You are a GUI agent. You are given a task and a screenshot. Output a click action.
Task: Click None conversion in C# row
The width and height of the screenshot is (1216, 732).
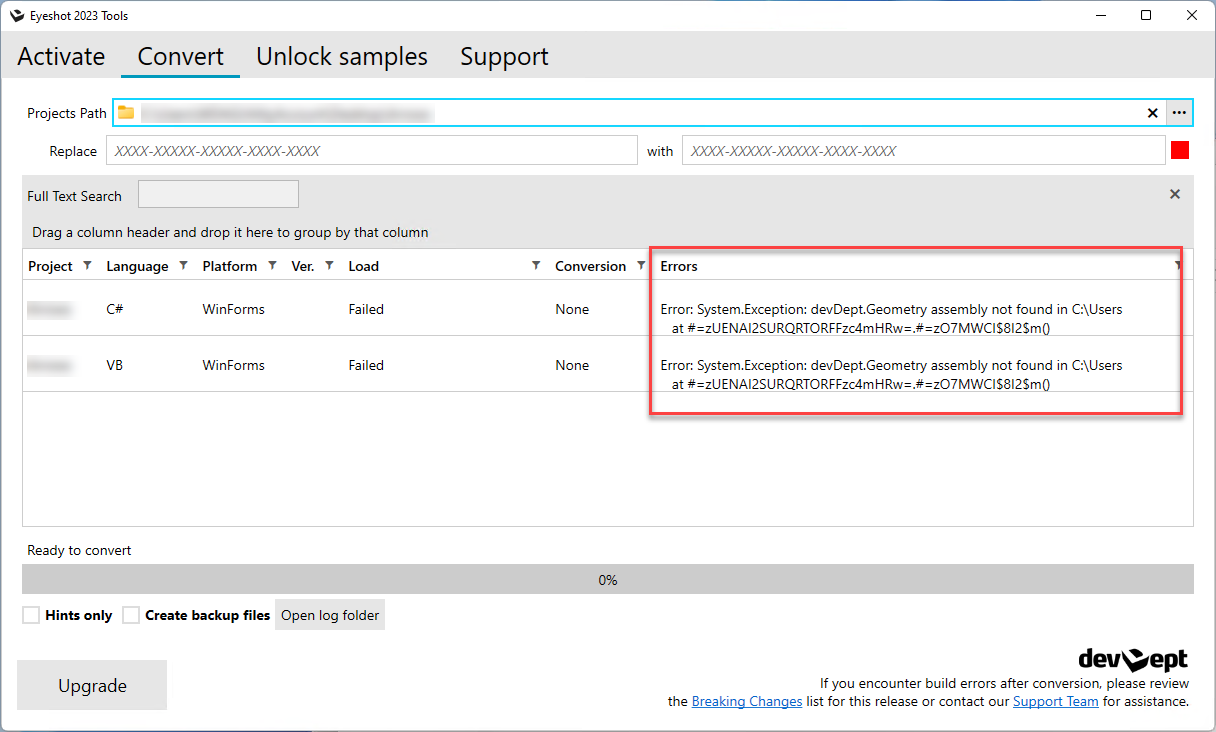point(572,309)
